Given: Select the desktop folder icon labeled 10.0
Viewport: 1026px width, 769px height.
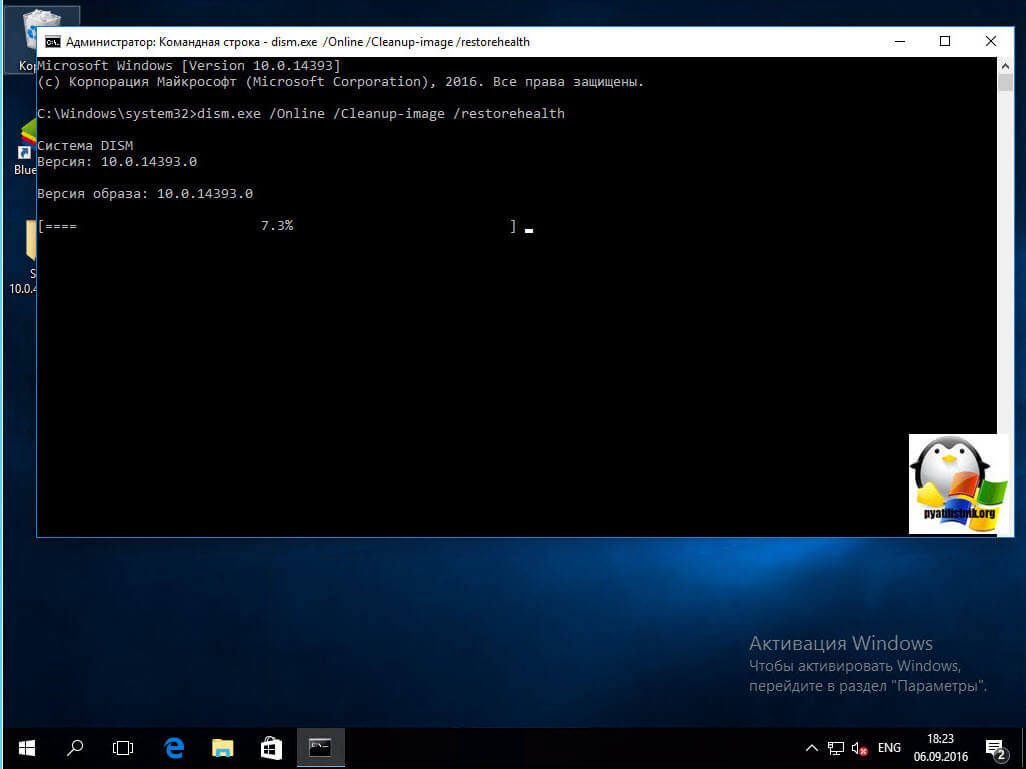Looking at the screenshot, I should [x=24, y=258].
